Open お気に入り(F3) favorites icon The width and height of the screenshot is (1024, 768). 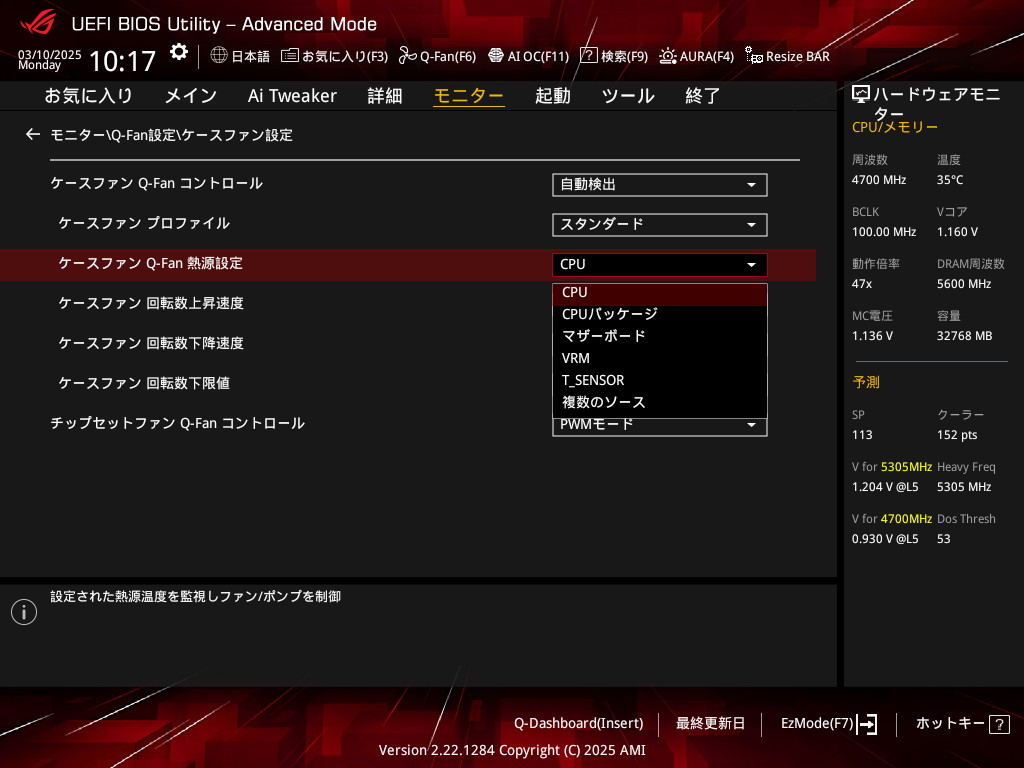click(x=289, y=56)
